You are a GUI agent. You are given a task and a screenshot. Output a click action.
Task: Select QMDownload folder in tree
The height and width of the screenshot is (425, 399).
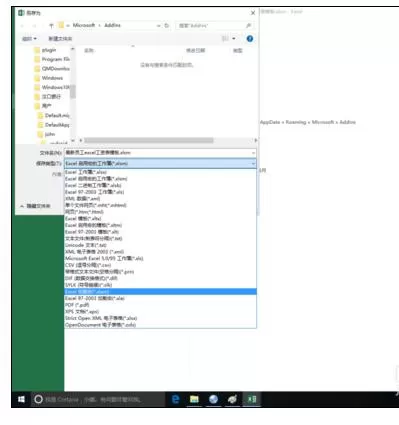pyautogui.click(x=52, y=69)
